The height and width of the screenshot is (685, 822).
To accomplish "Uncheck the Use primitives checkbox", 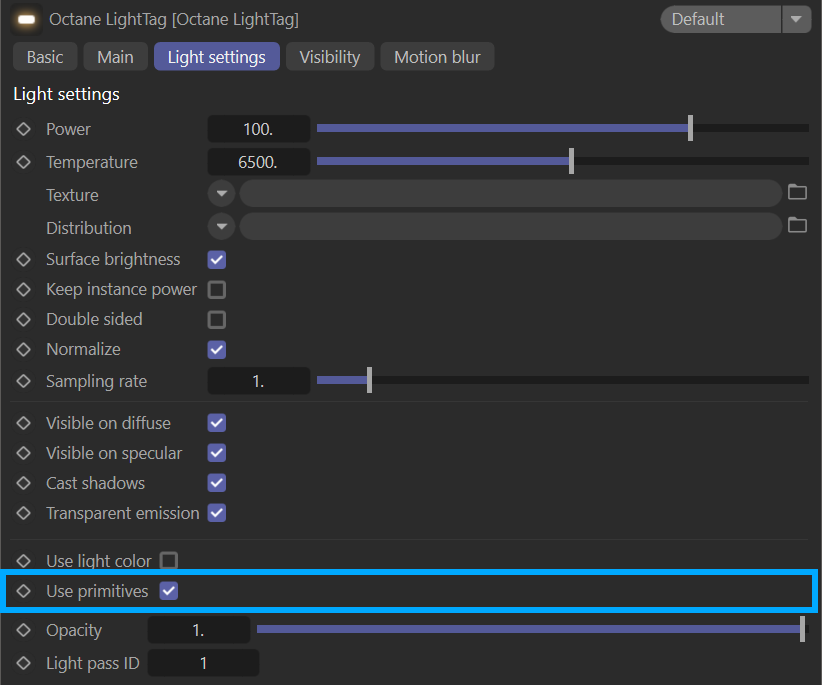I will [x=169, y=591].
